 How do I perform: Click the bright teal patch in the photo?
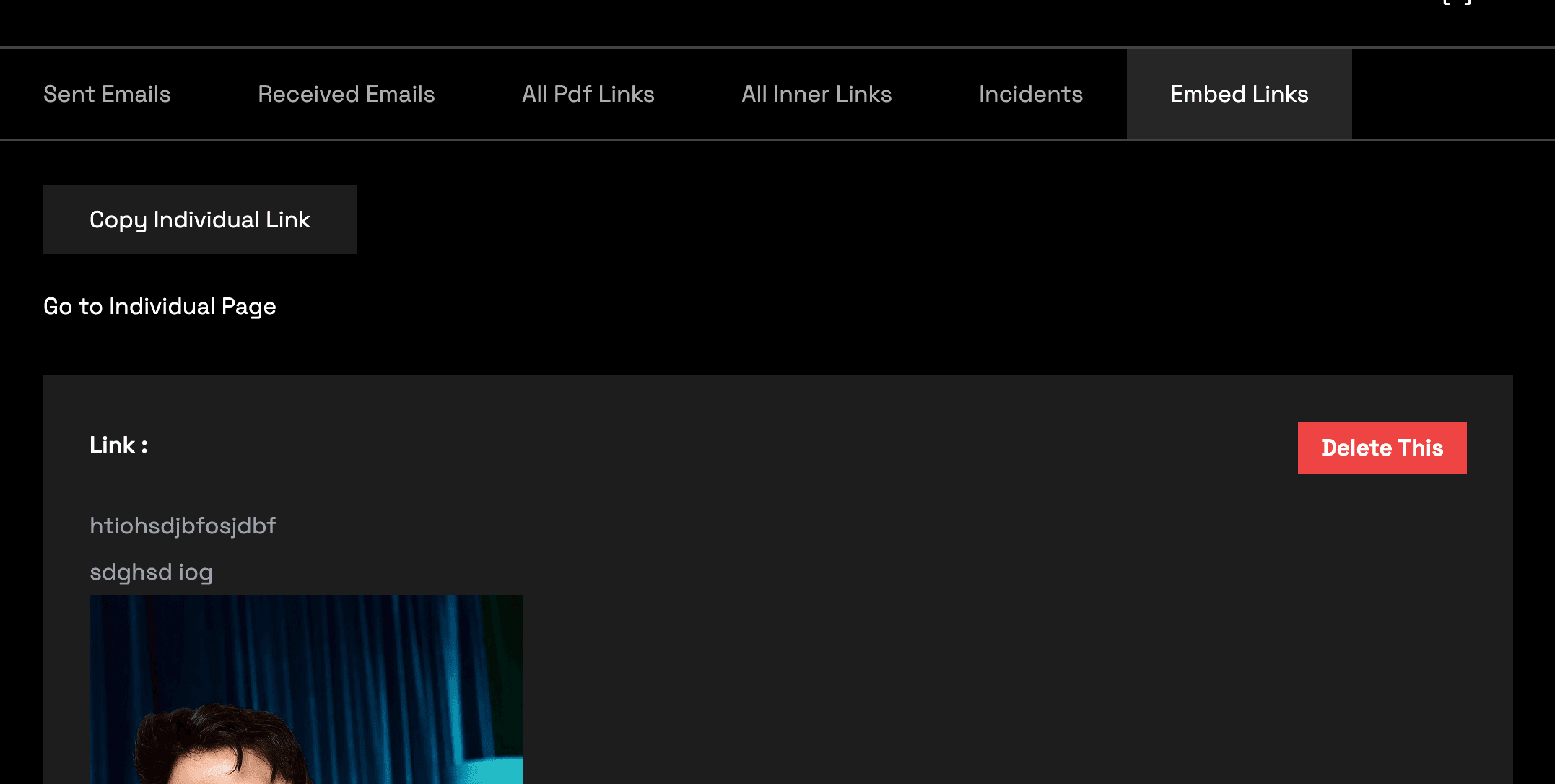tap(498, 771)
